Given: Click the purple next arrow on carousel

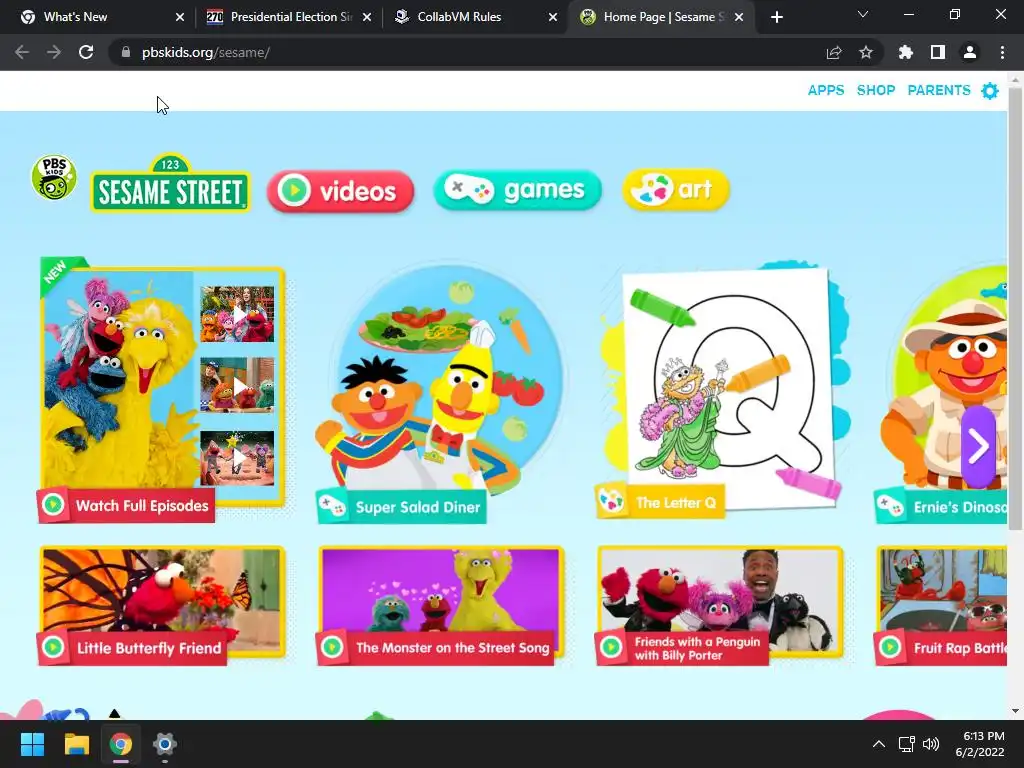Looking at the screenshot, I should [x=978, y=446].
